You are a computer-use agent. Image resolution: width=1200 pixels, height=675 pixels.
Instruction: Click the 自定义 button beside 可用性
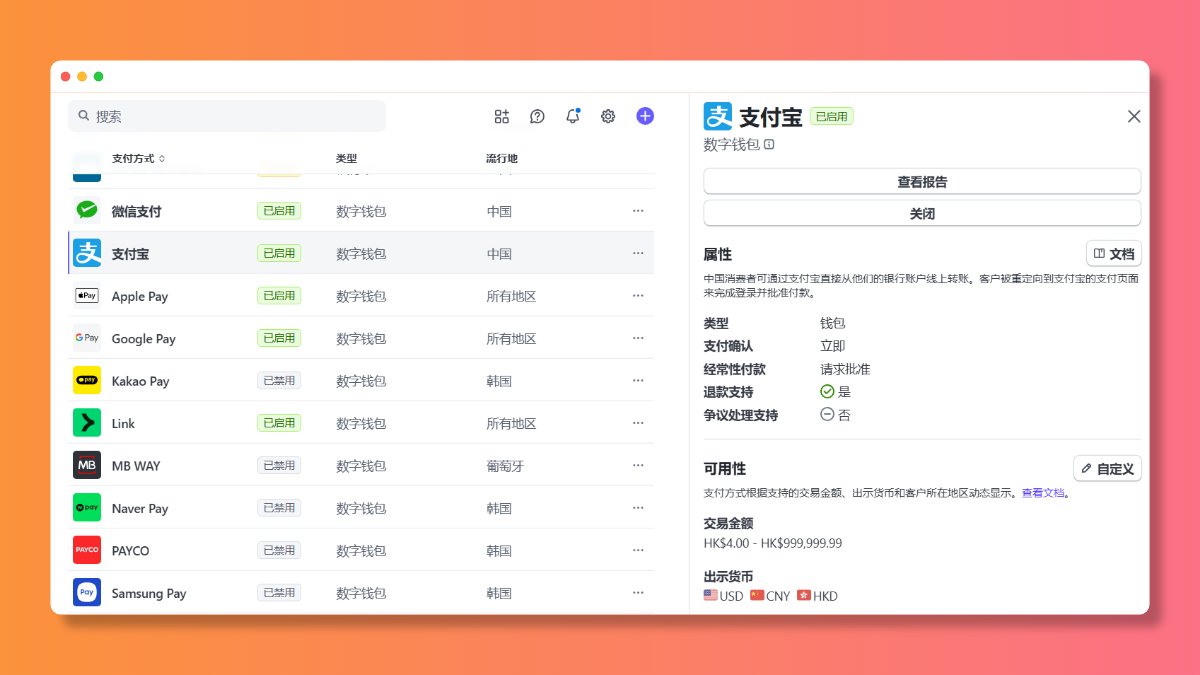click(1107, 468)
